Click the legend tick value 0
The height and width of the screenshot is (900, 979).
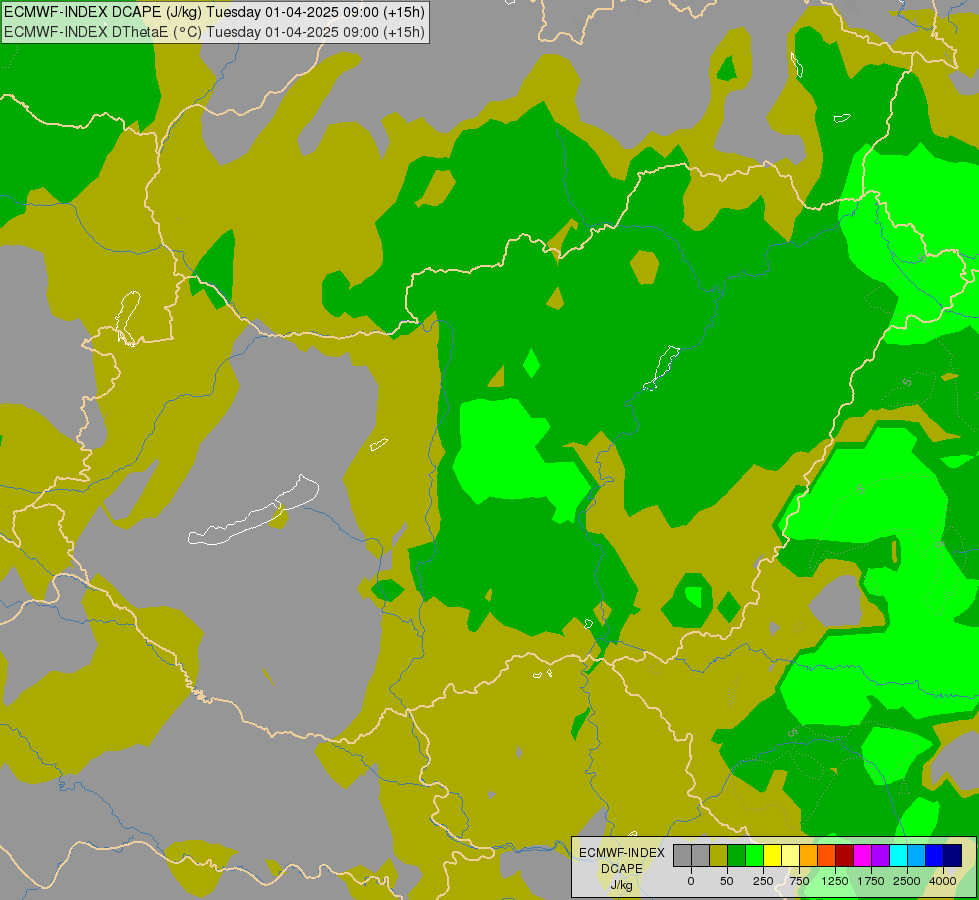(x=691, y=881)
